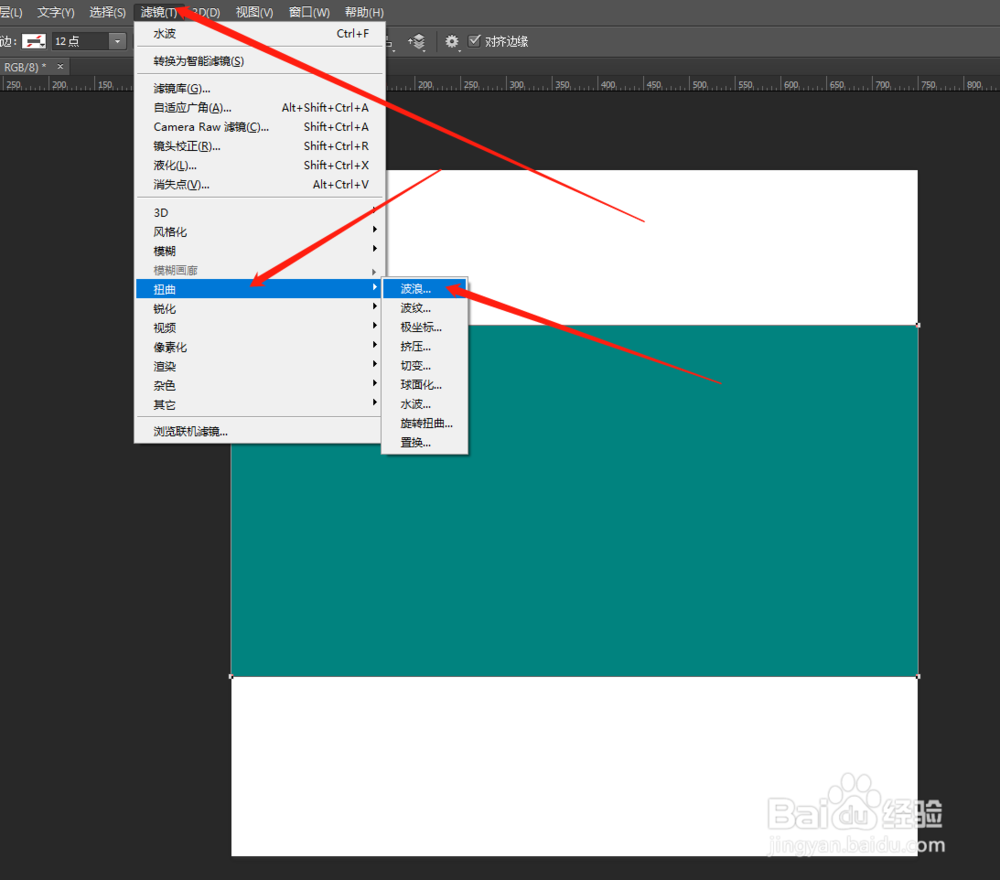Open 自适应广角(A)... filter
This screenshot has width=1000, height=880.
[x=260, y=108]
